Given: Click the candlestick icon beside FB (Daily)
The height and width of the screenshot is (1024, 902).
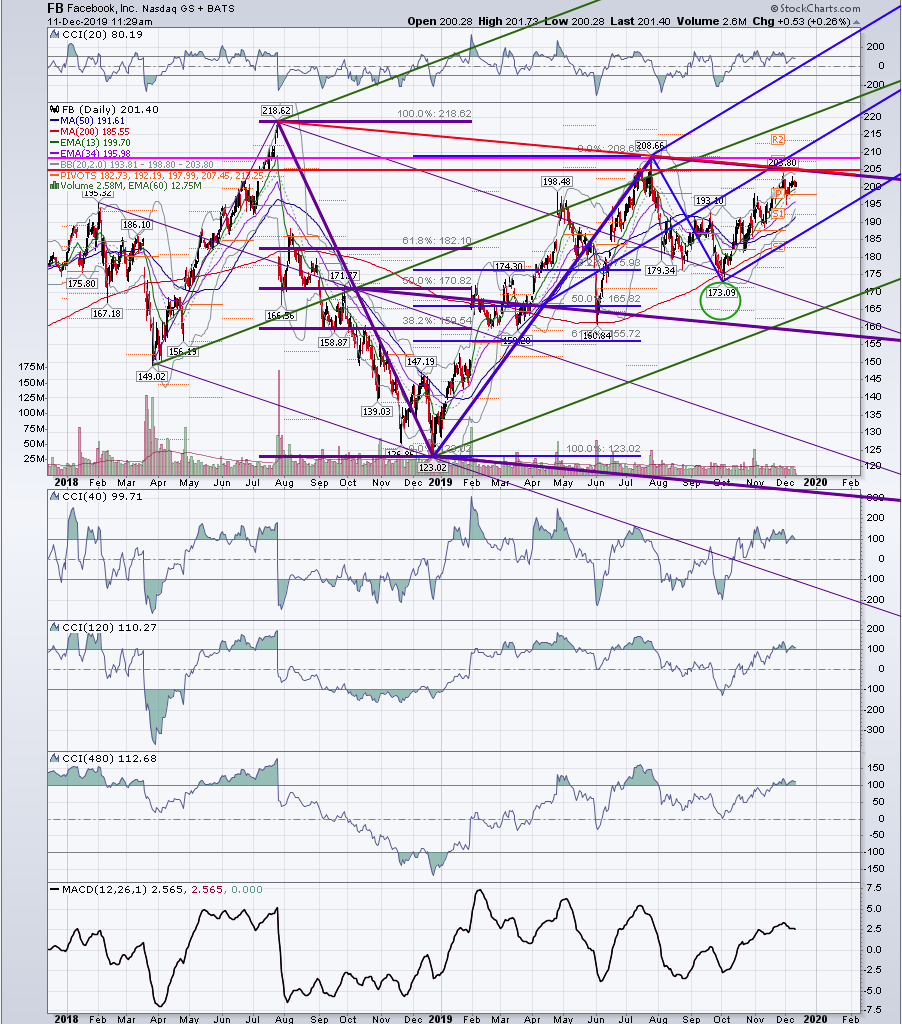Looking at the screenshot, I should (54, 110).
